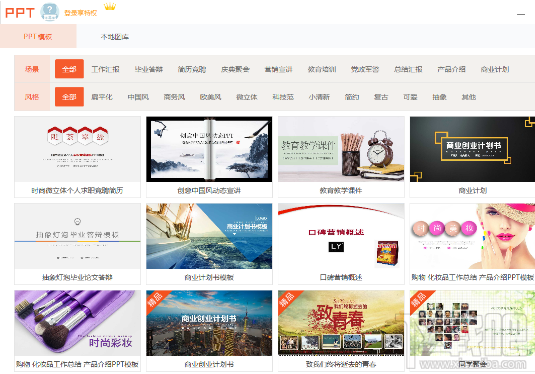535x374 pixels.
Task: Open the sailboat 商业计划书模板 thumbnail
Action: (x=209, y=236)
